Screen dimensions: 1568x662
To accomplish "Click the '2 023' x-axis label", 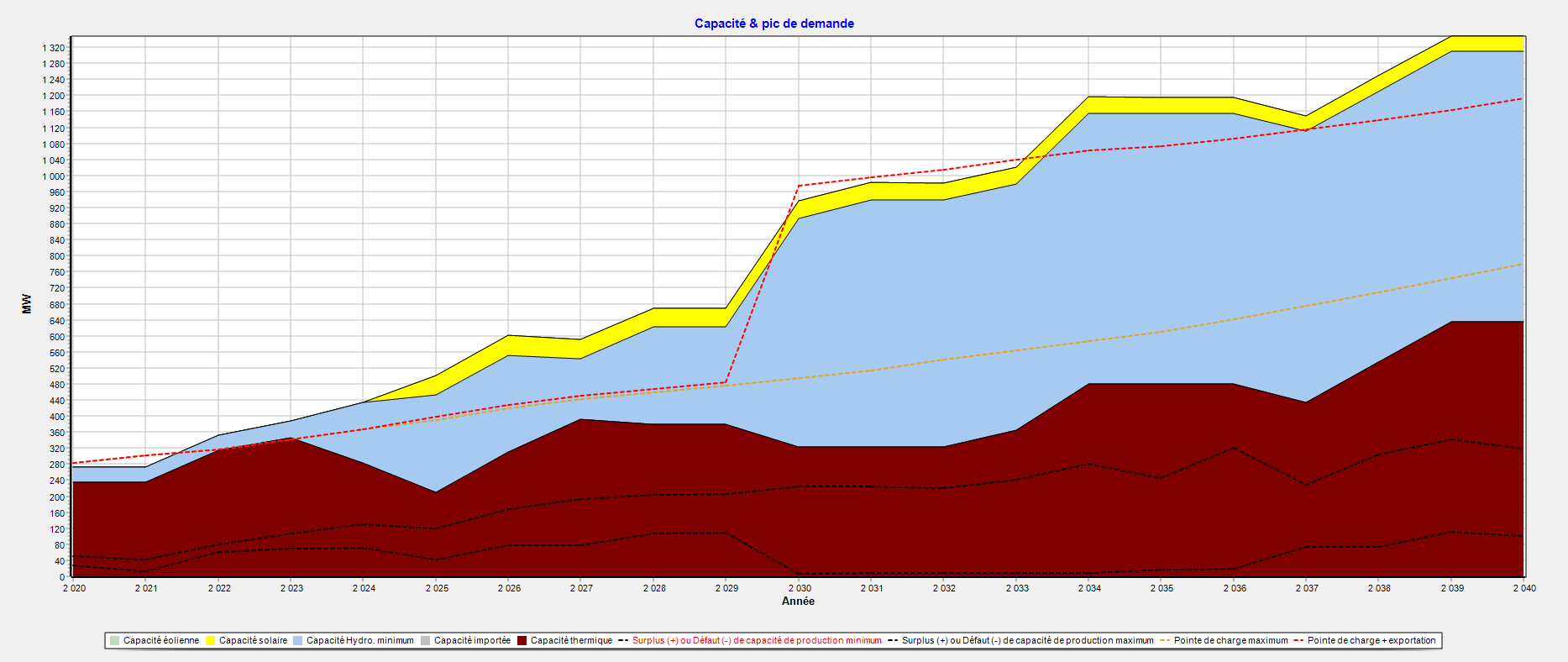I will (x=291, y=588).
